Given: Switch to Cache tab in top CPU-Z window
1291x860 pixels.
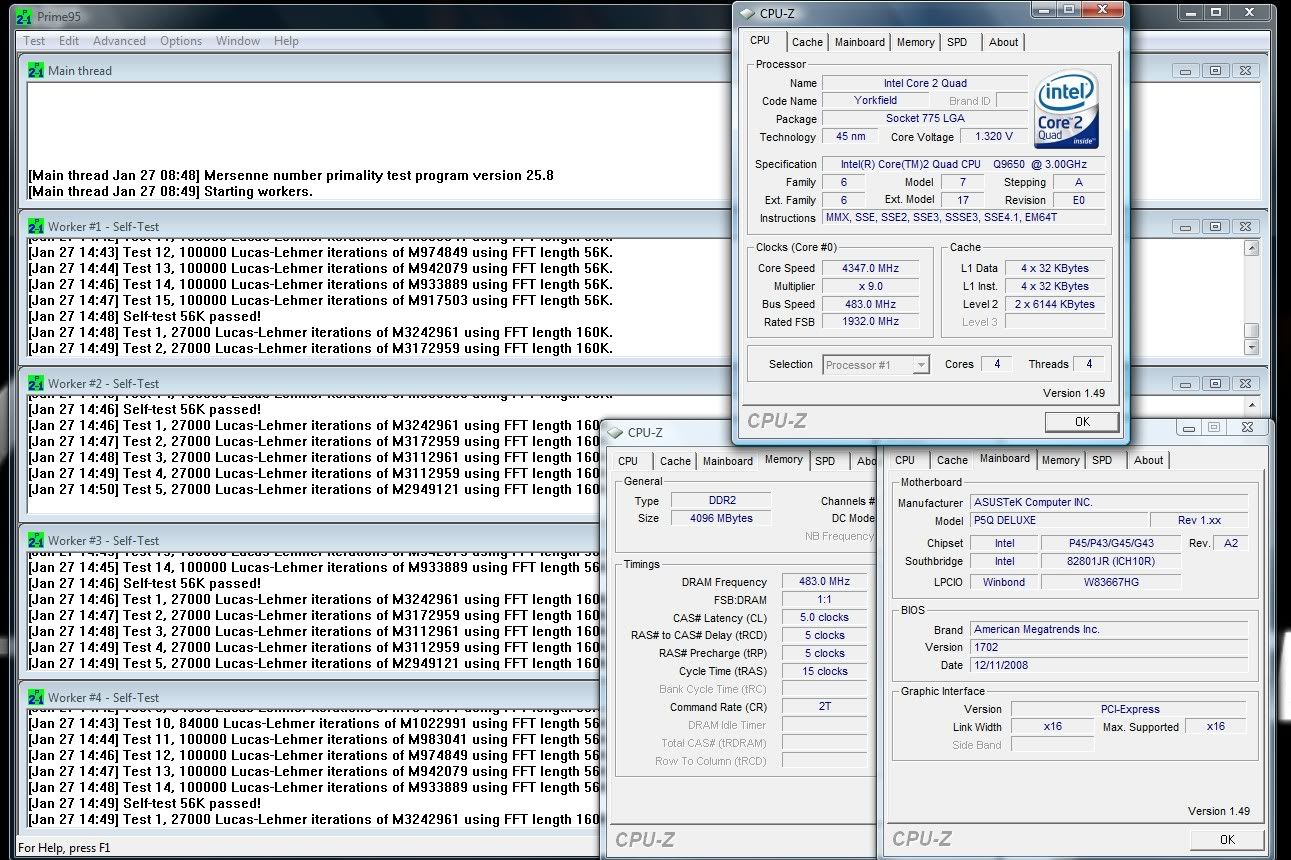Looking at the screenshot, I should coord(807,42).
